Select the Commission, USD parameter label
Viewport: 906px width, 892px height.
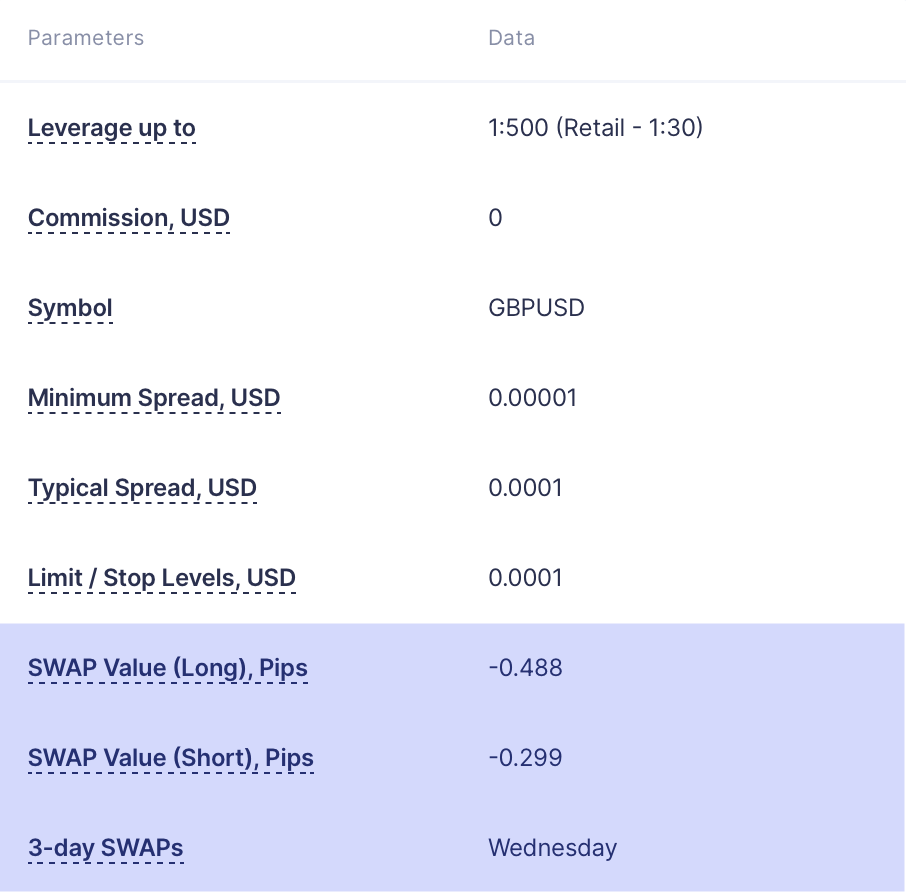(129, 218)
